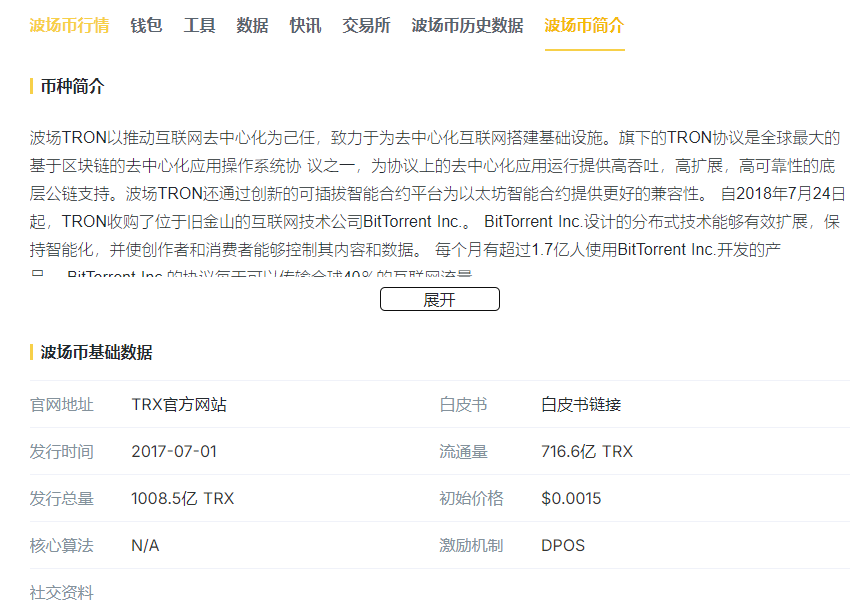Click the DPOS incentive mechanism value

pyautogui.click(x=563, y=546)
